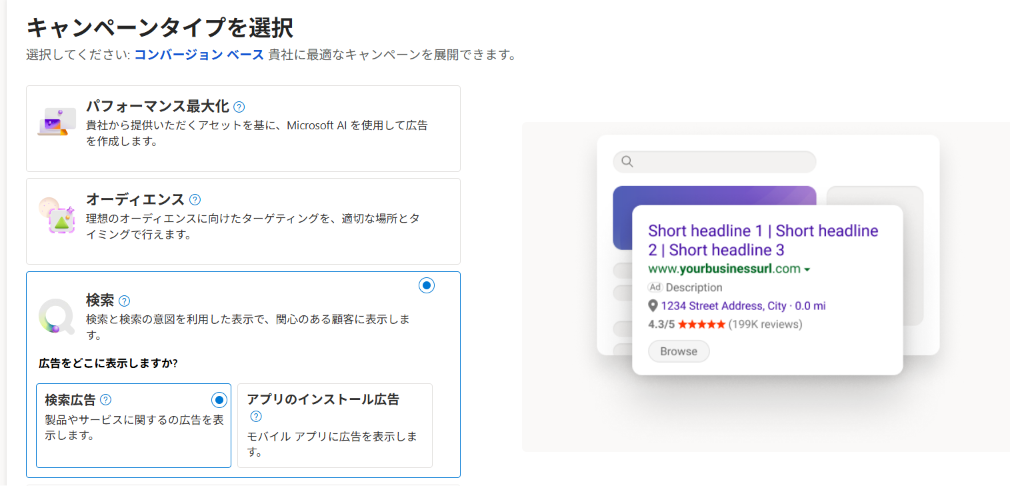
Task: Click the 4.3/5 rating value
Action: [x=661, y=324]
